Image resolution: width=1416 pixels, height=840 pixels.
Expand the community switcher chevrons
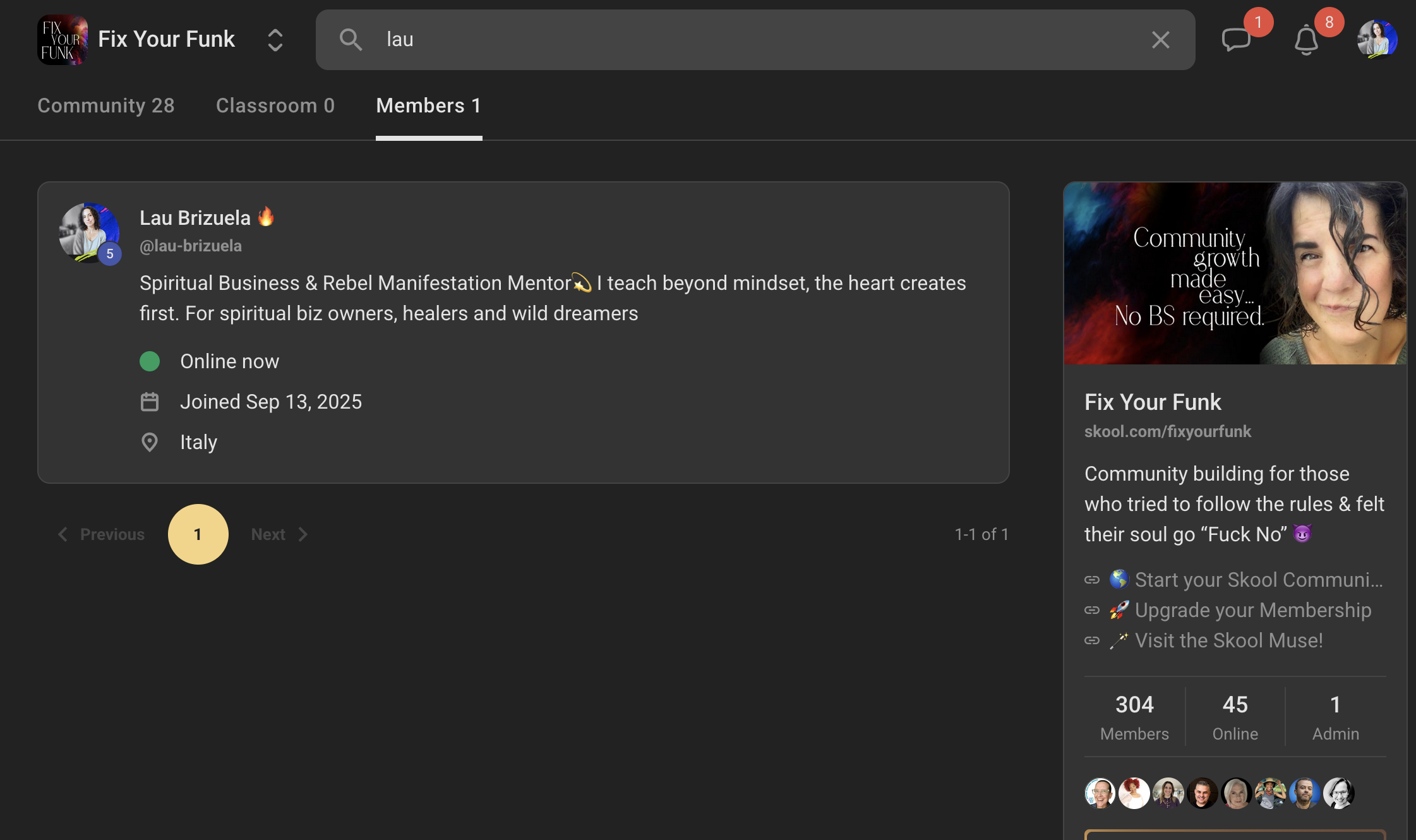click(x=275, y=40)
